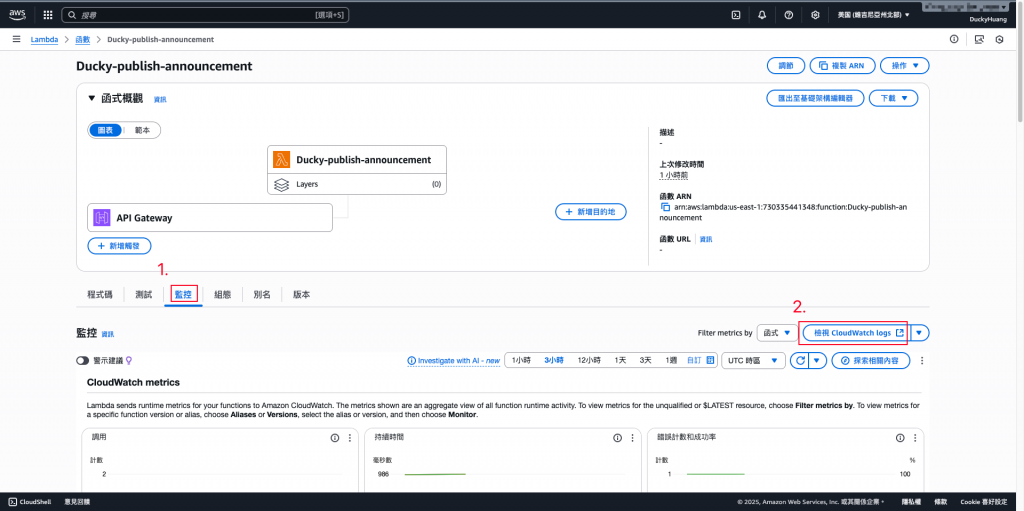Open the help question mark icon

click(788, 14)
